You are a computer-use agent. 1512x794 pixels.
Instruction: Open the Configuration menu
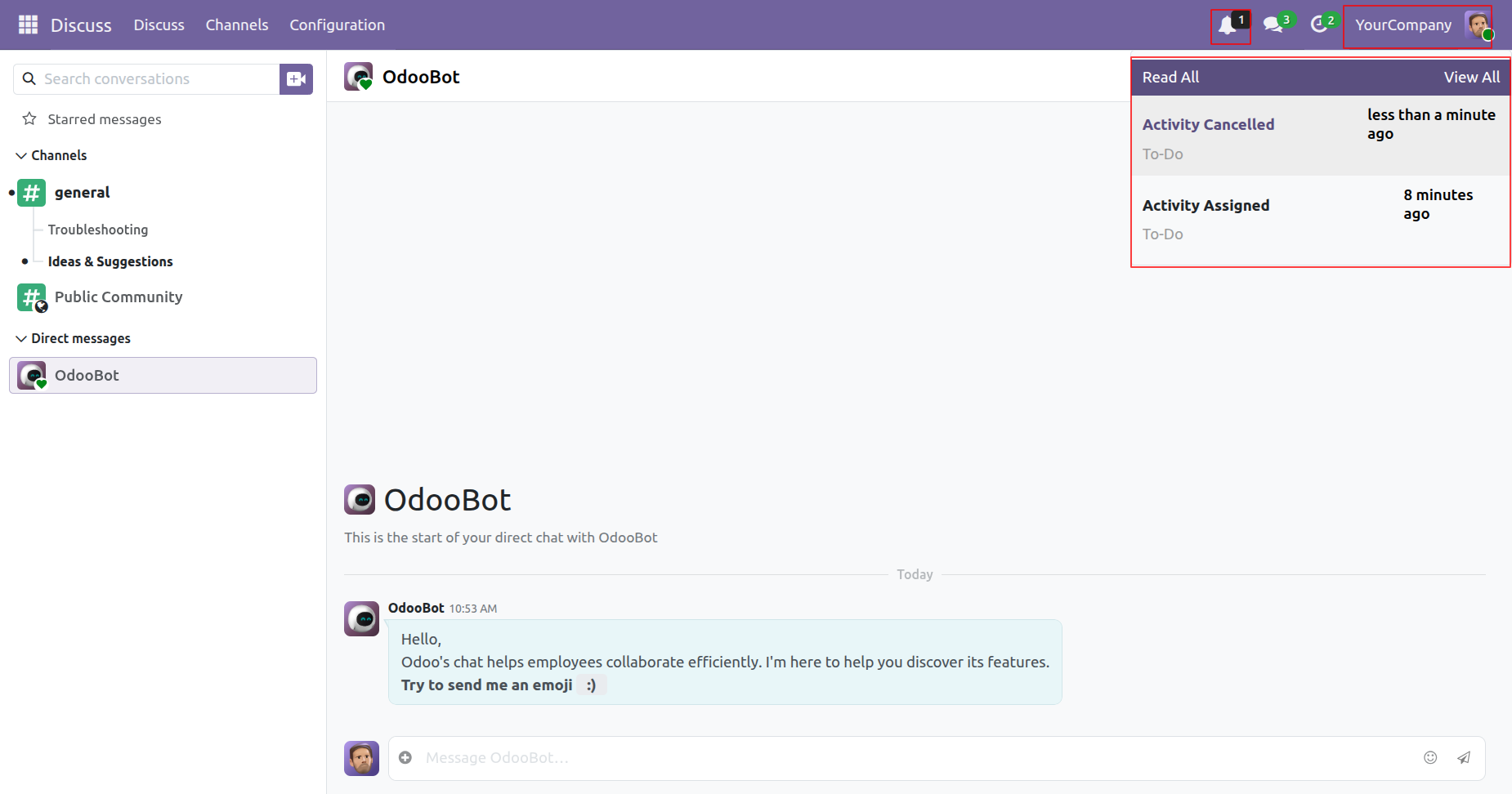tap(337, 25)
